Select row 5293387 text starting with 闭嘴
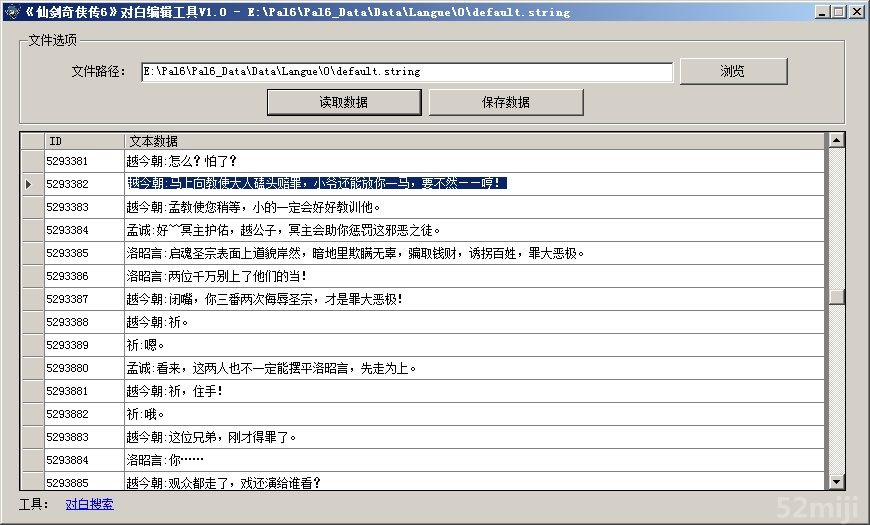The width and height of the screenshot is (870, 525). [474, 299]
